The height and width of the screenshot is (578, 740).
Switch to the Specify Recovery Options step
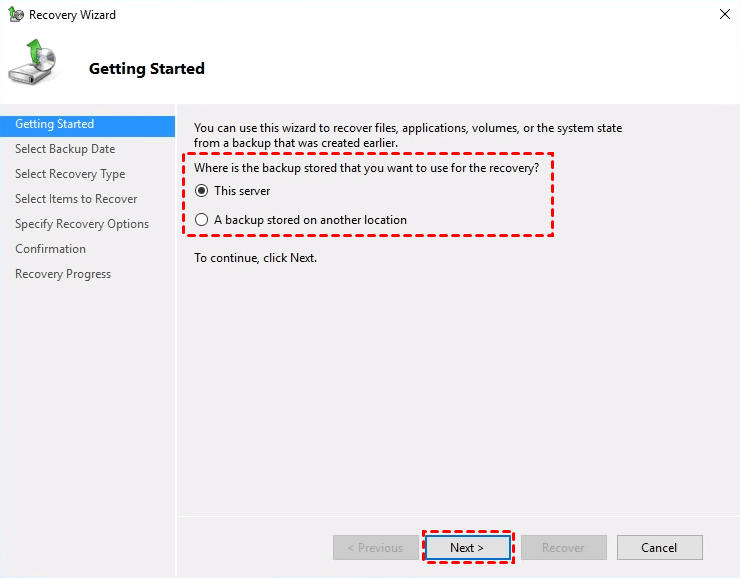pos(82,224)
